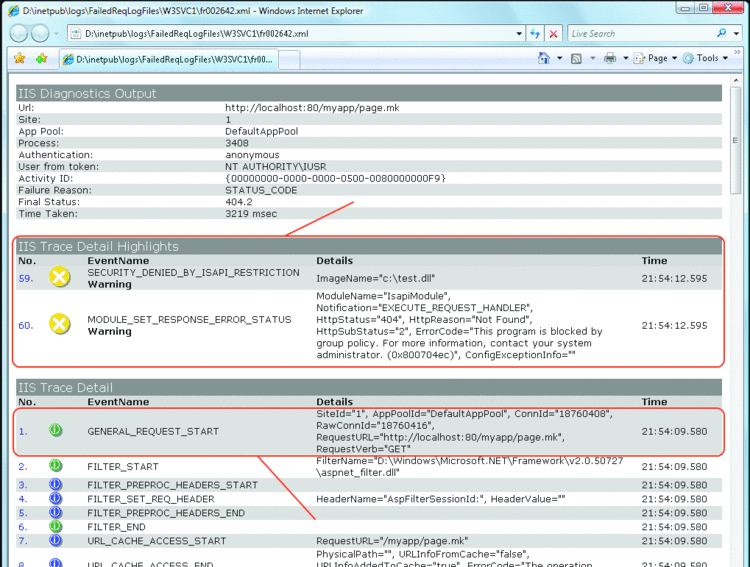The height and width of the screenshot is (567, 750).
Task: Click the warning icon for MODULE_SET_RESPONSE_ERROR_STATUS
Action: tap(60, 324)
